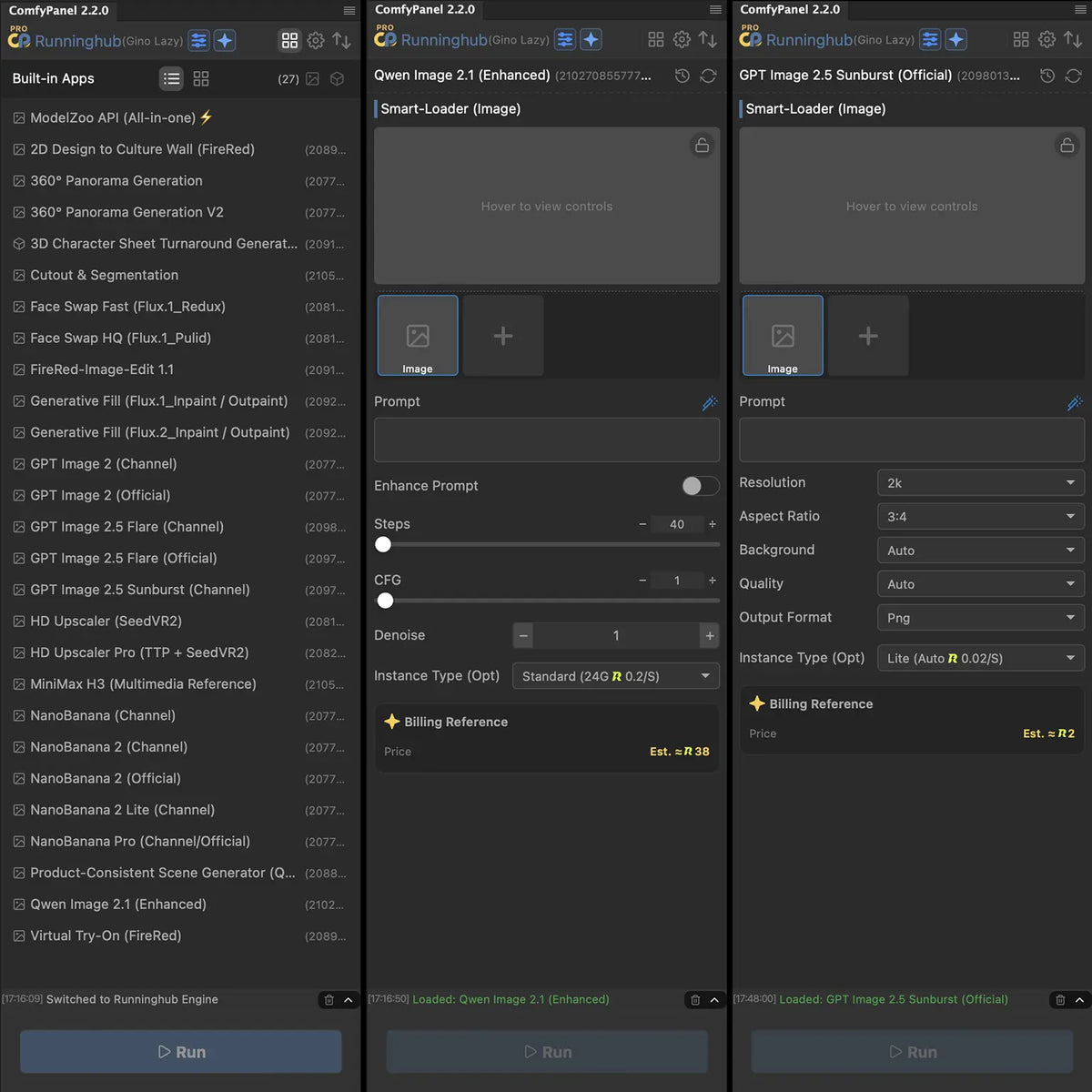This screenshot has width=1092, height=1092.
Task: Open the Quality dropdown
Action: (x=981, y=584)
